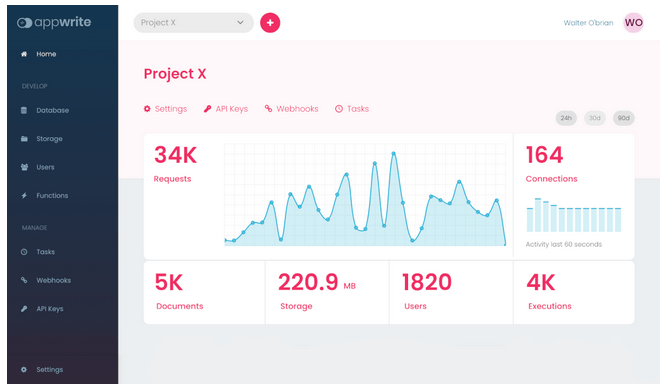Click the Functions lightning bolt icon
The width and height of the screenshot is (666, 389).
[24, 196]
